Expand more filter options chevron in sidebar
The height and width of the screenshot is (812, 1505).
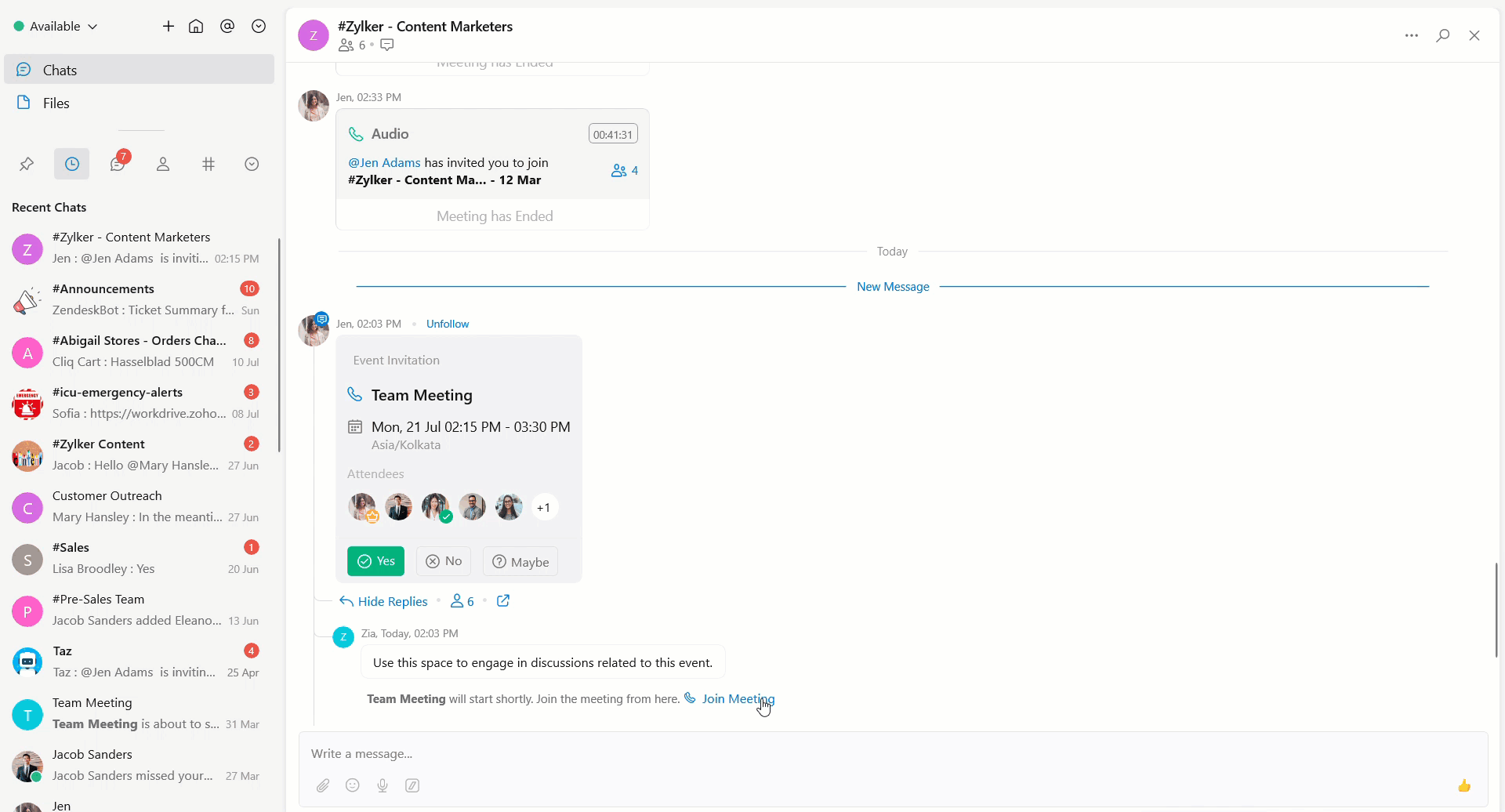(x=252, y=164)
